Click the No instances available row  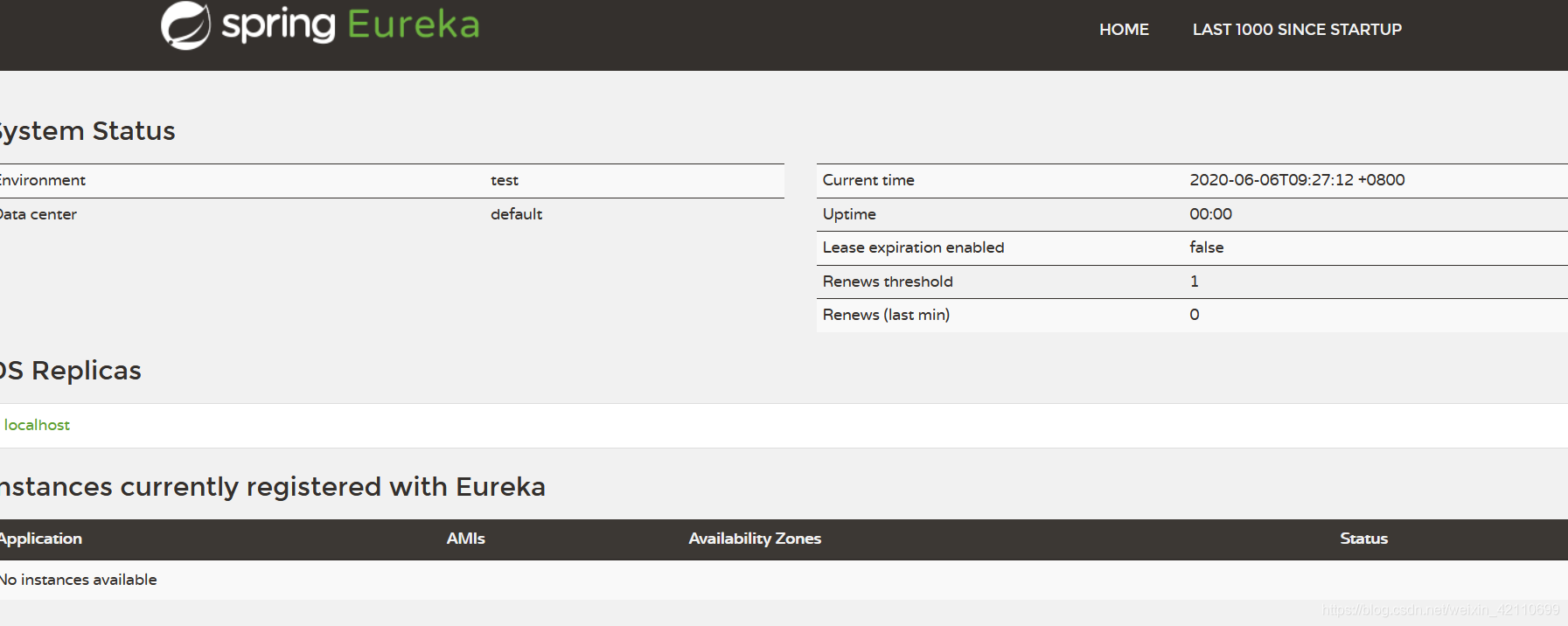pos(784,580)
